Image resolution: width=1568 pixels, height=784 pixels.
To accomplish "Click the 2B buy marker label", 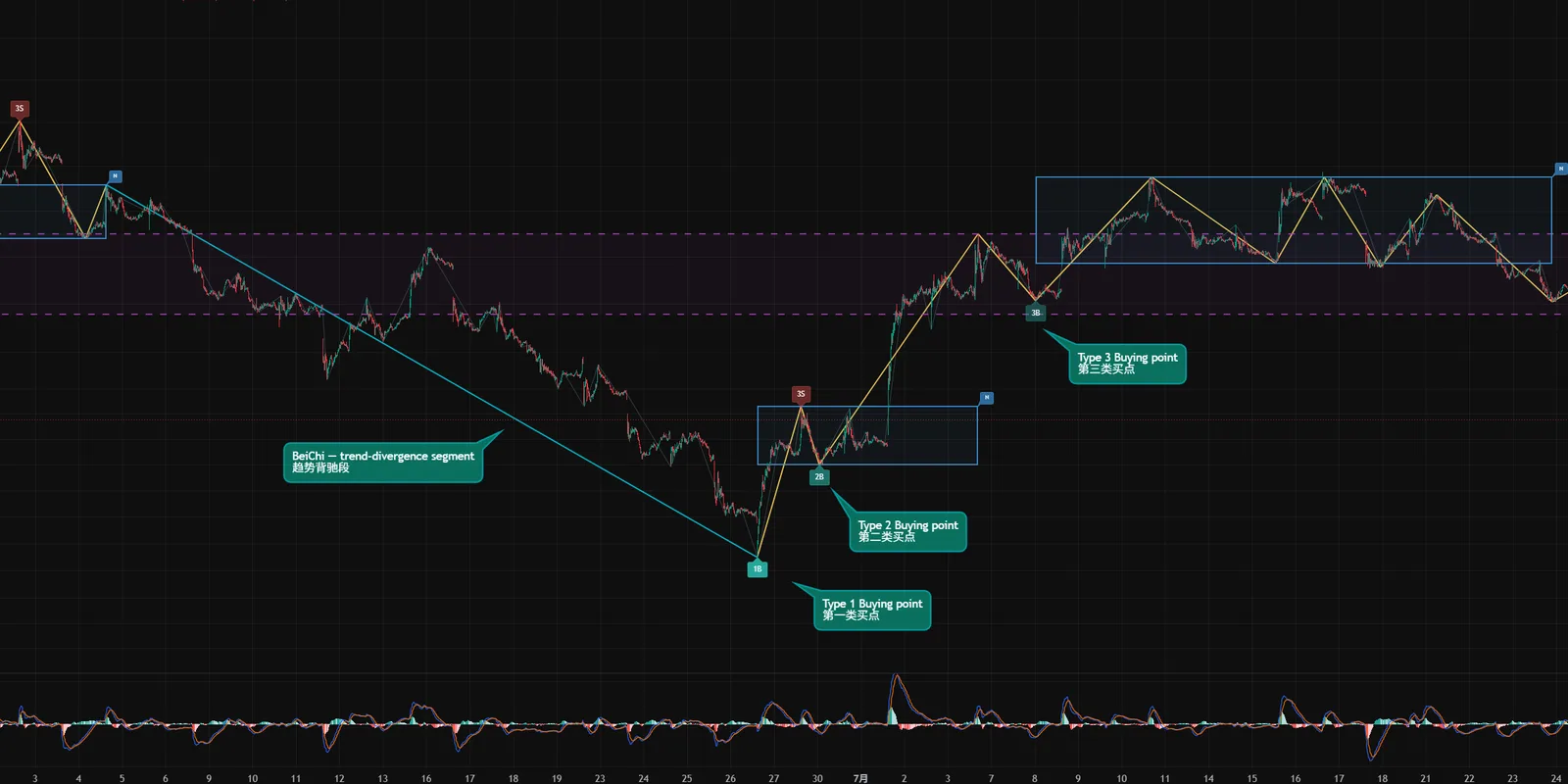I will (819, 477).
